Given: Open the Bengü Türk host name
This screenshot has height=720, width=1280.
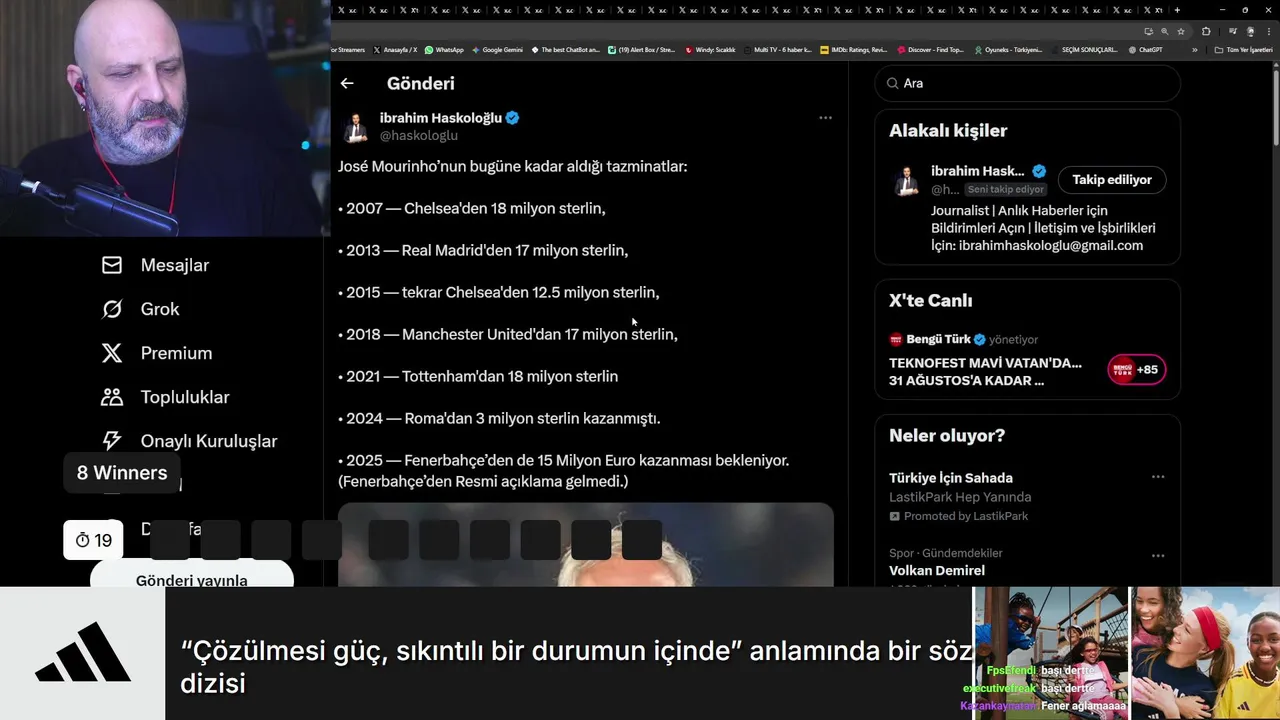Looking at the screenshot, I should pos(938,339).
